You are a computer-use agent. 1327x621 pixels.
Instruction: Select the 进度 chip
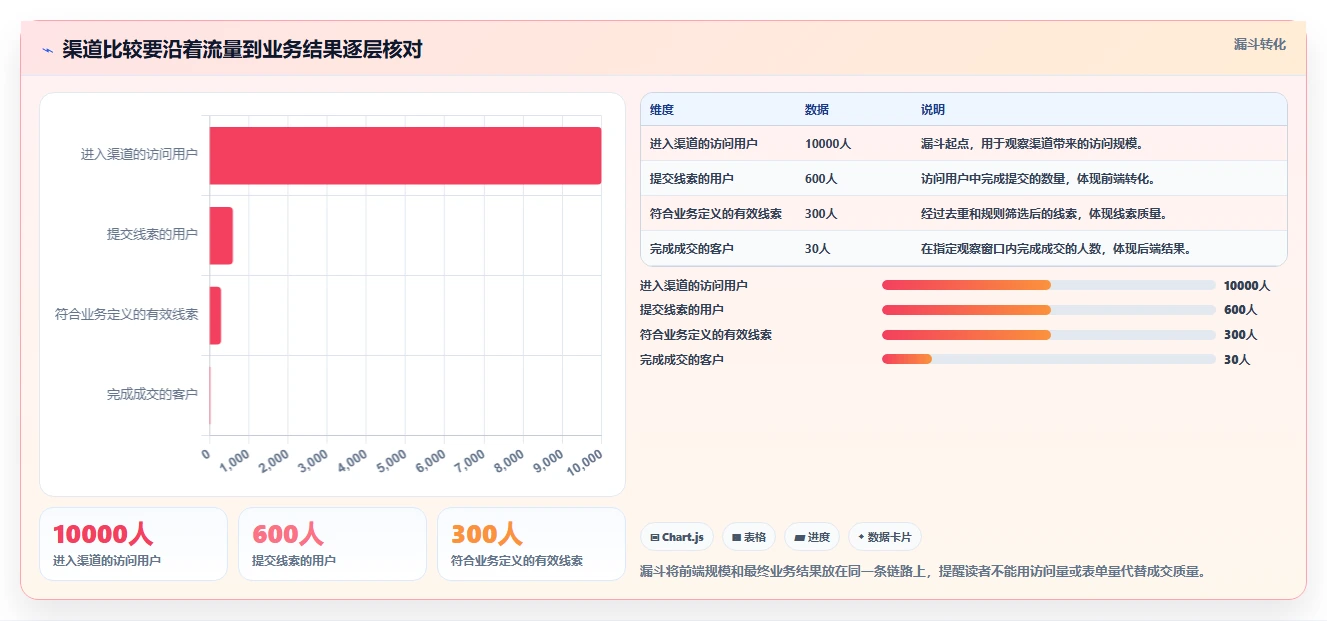click(812, 537)
